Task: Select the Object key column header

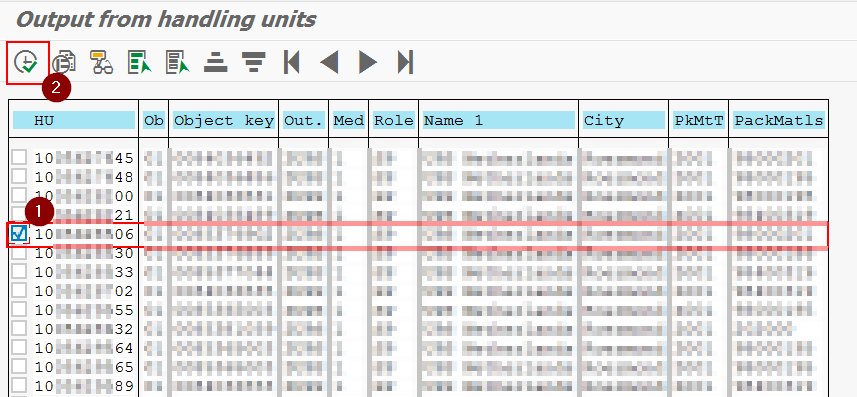Action: [224, 120]
